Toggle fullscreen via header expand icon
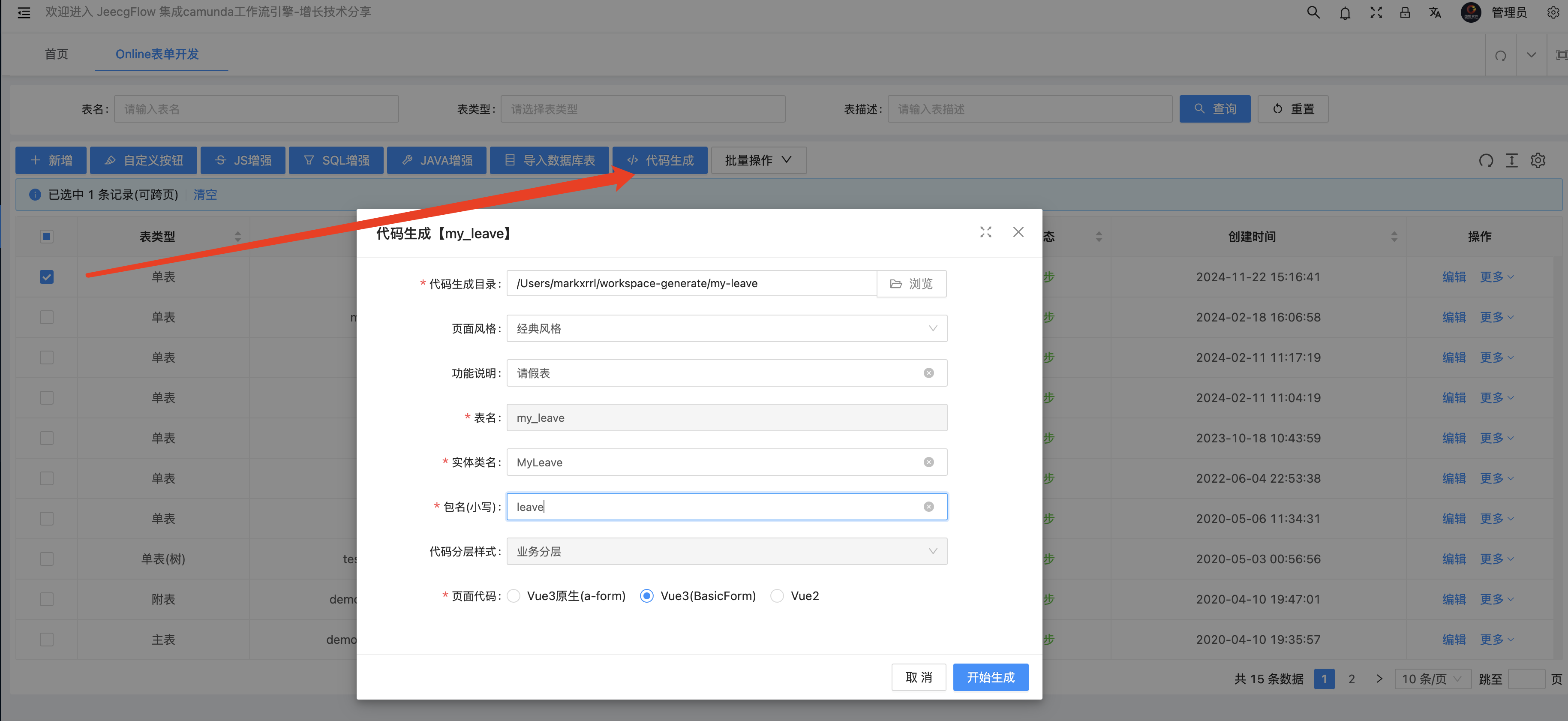1568x721 pixels. point(1376,12)
